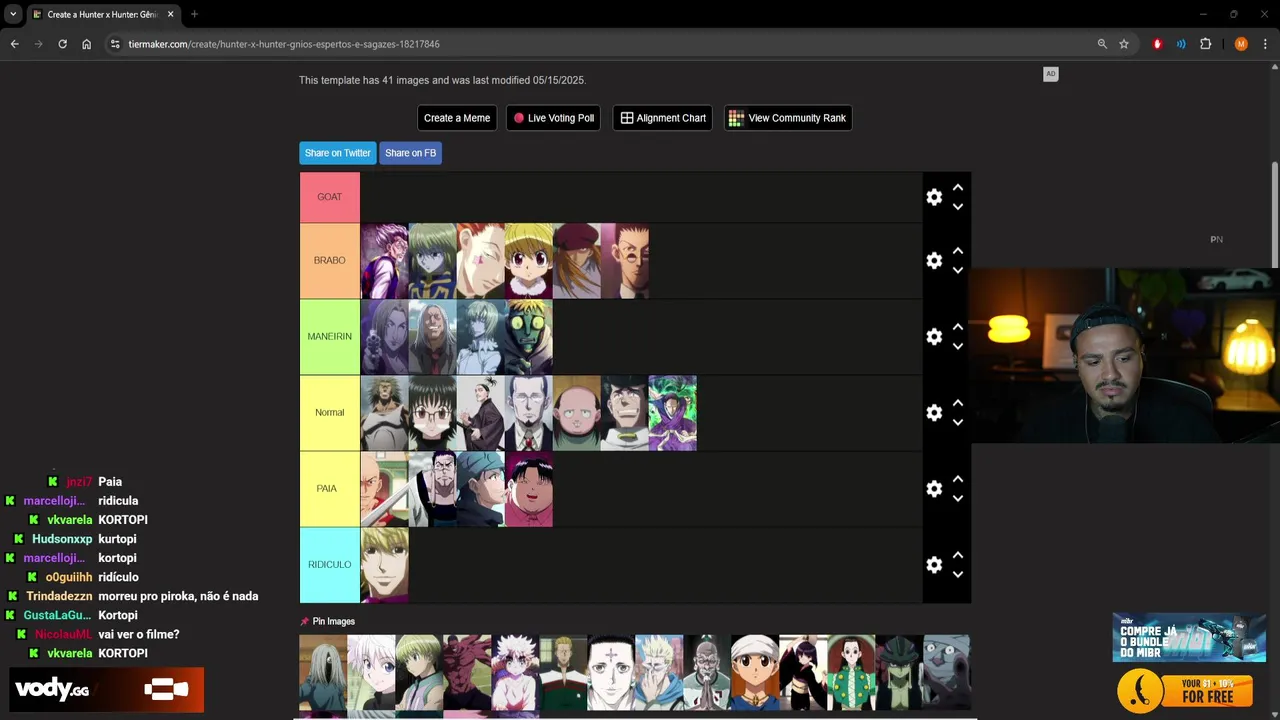Pick the cross-forehead character in image pool
The image size is (1280, 720).
611,672
